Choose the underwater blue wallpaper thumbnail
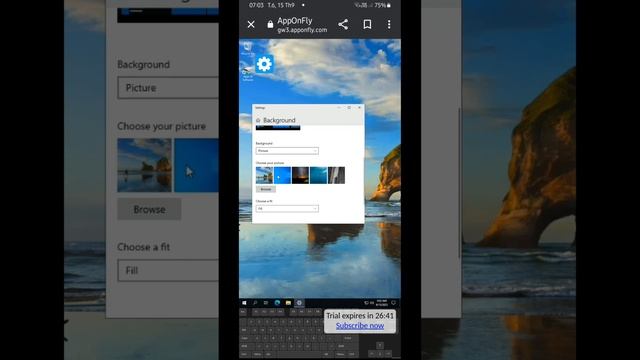Screen dimensions: 640x360 coord(318,175)
